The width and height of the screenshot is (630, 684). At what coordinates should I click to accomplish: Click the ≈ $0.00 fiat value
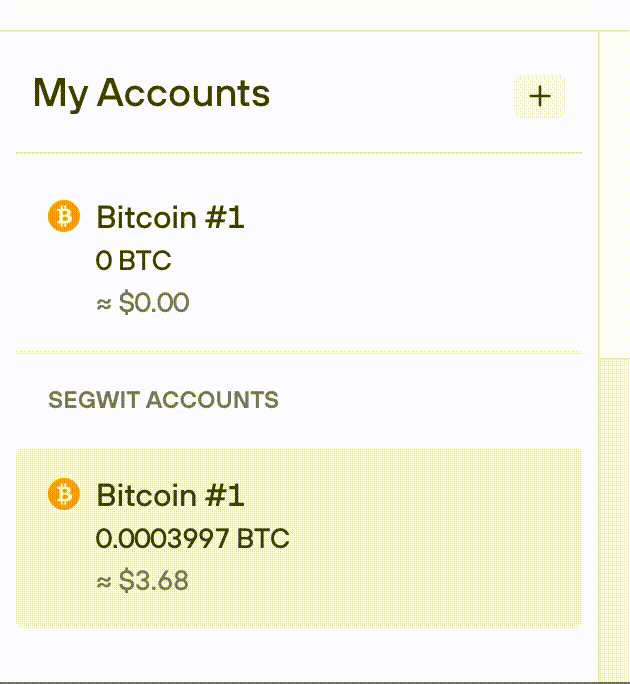coord(143,302)
